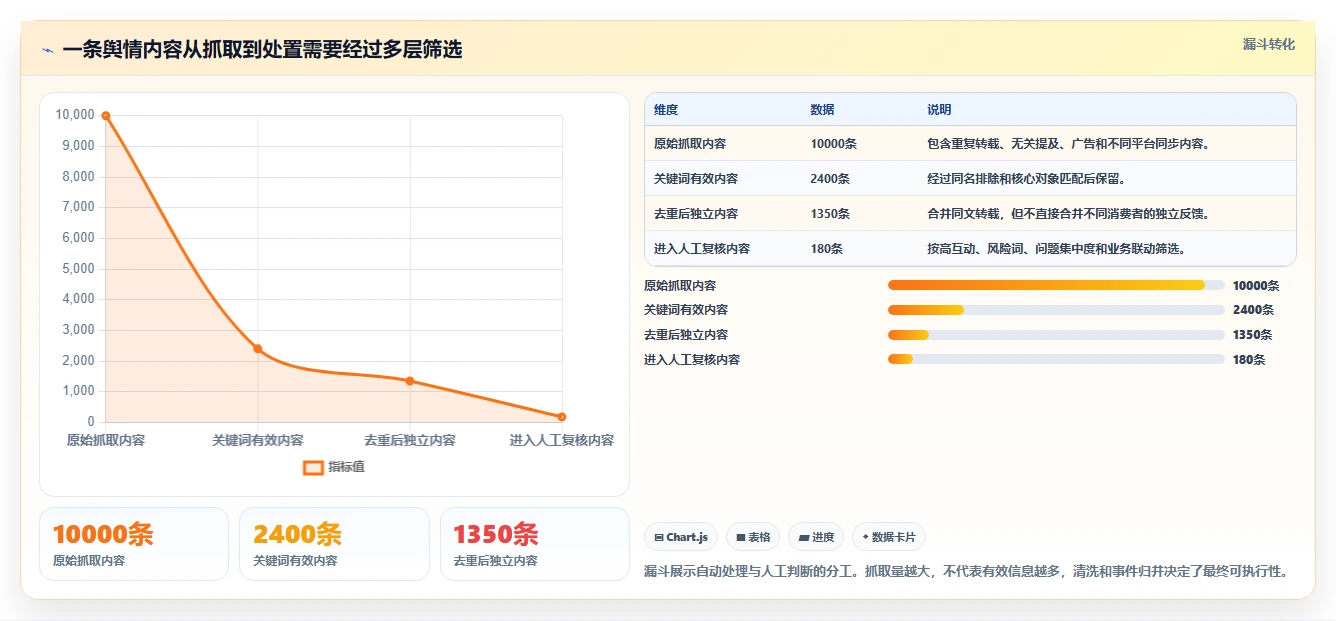The image size is (1336, 621).
Task: Select the 数据卡片 tag chip
Action: click(x=888, y=537)
